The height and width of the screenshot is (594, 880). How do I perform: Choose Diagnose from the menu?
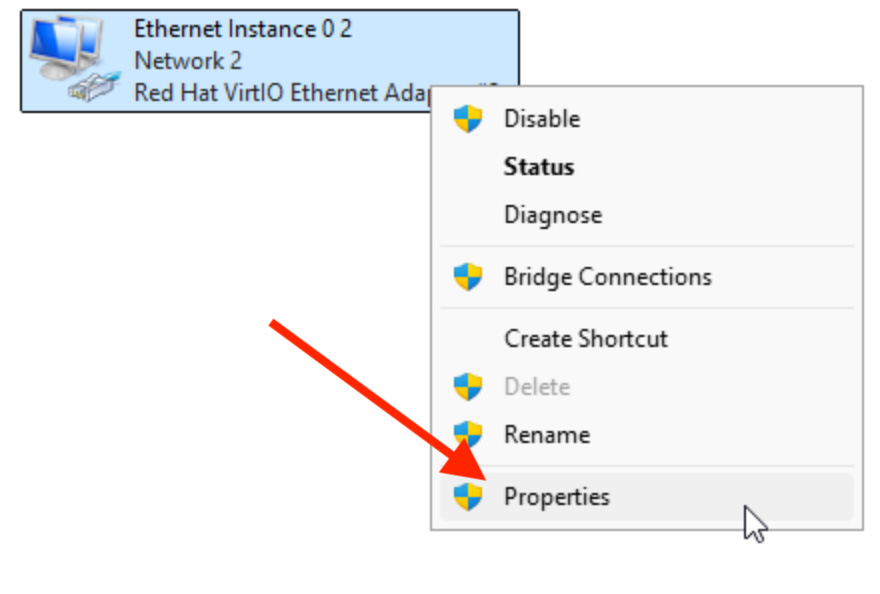point(551,214)
